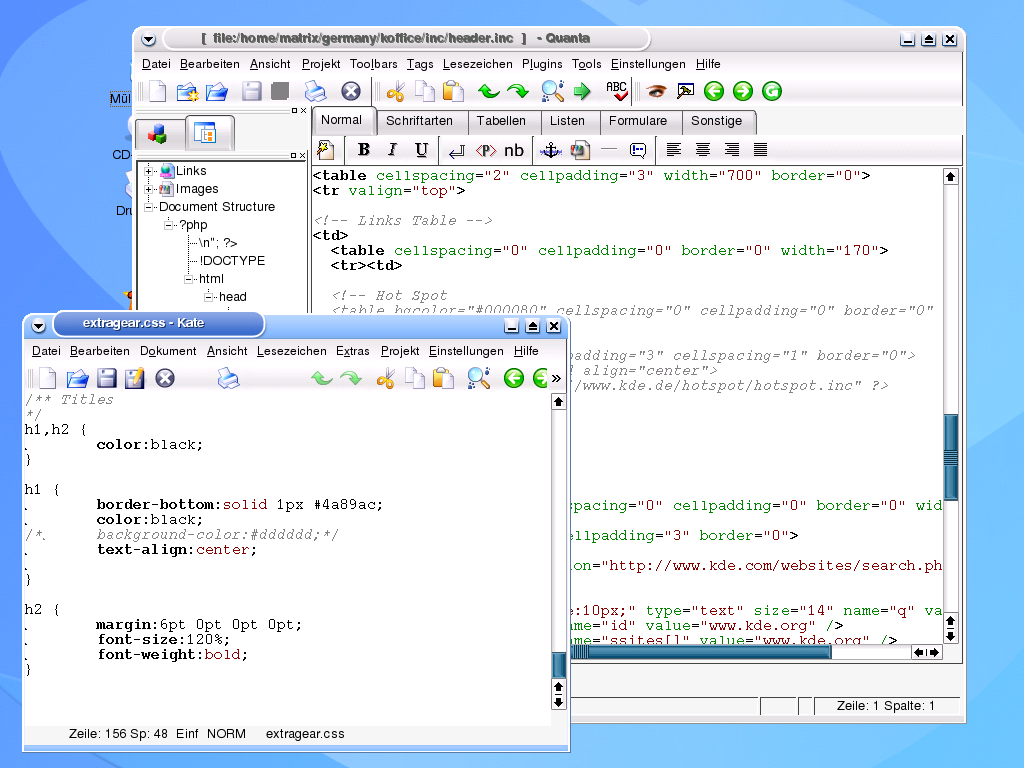Open the Dokument menu in Kate
The width and height of the screenshot is (1024, 768).
pos(168,351)
